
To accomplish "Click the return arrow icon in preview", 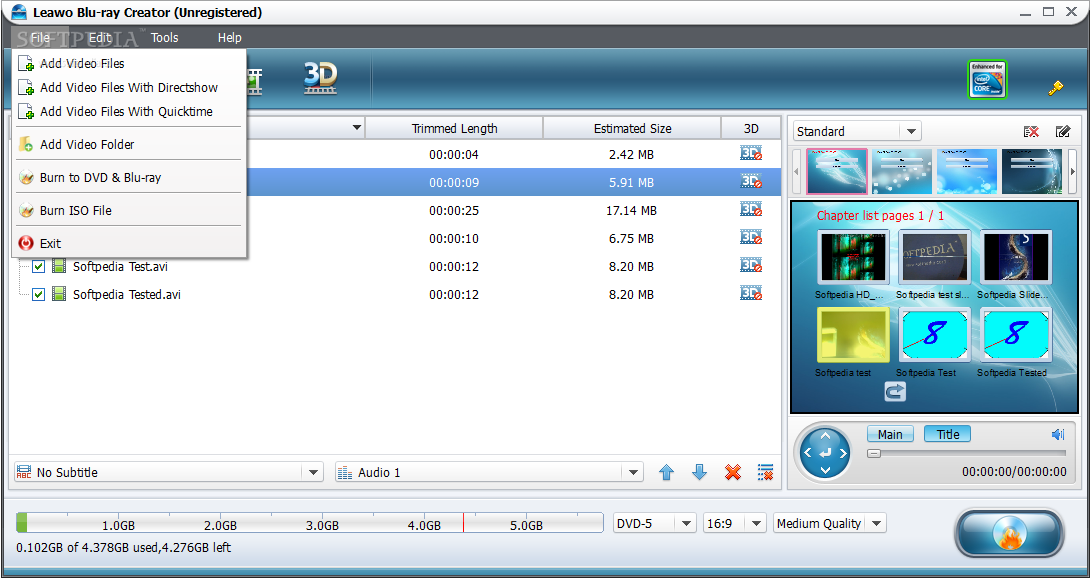I will click(895, 392).
